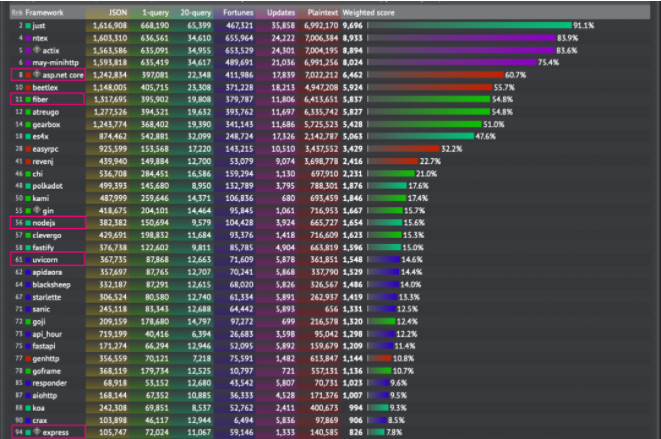Click the purple color square next to ntex

tap(28, 38)
